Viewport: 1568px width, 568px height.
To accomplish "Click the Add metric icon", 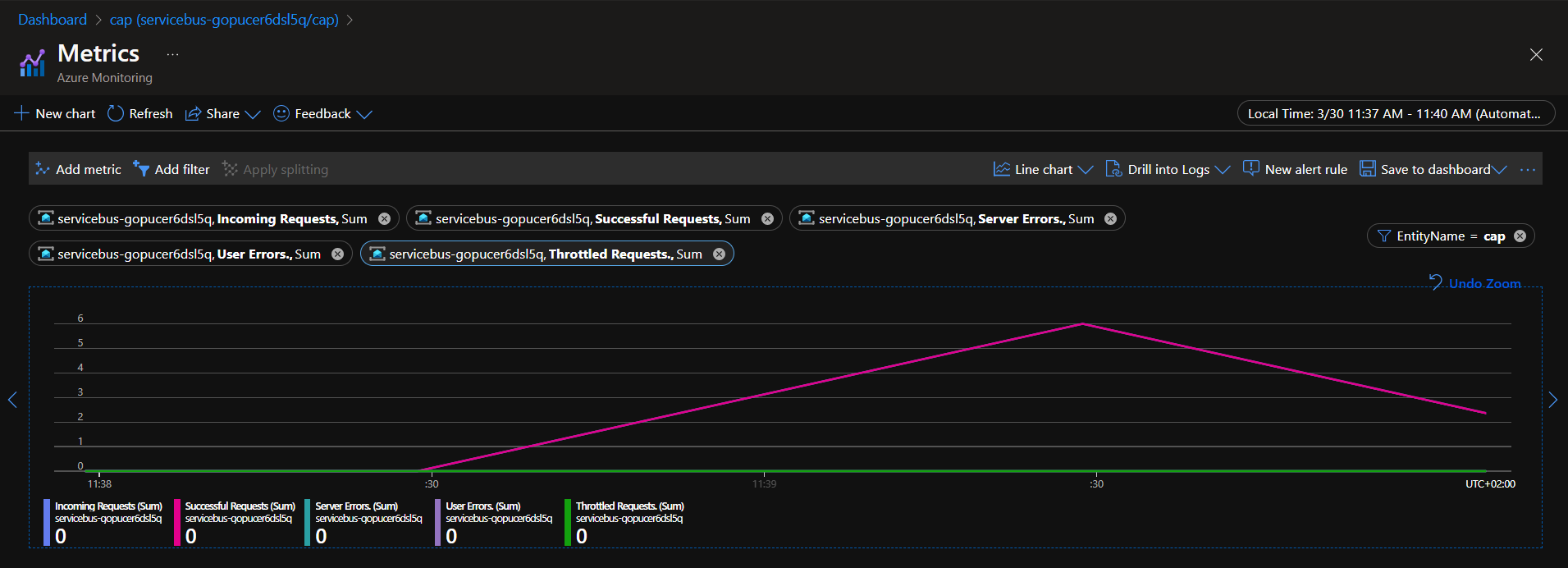I will tap(43, 169).
